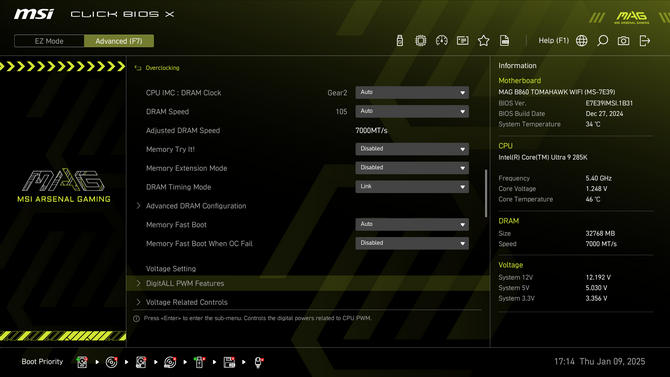Click Adjusted DRAM Speed 7000MT/s value

point(371,130)
